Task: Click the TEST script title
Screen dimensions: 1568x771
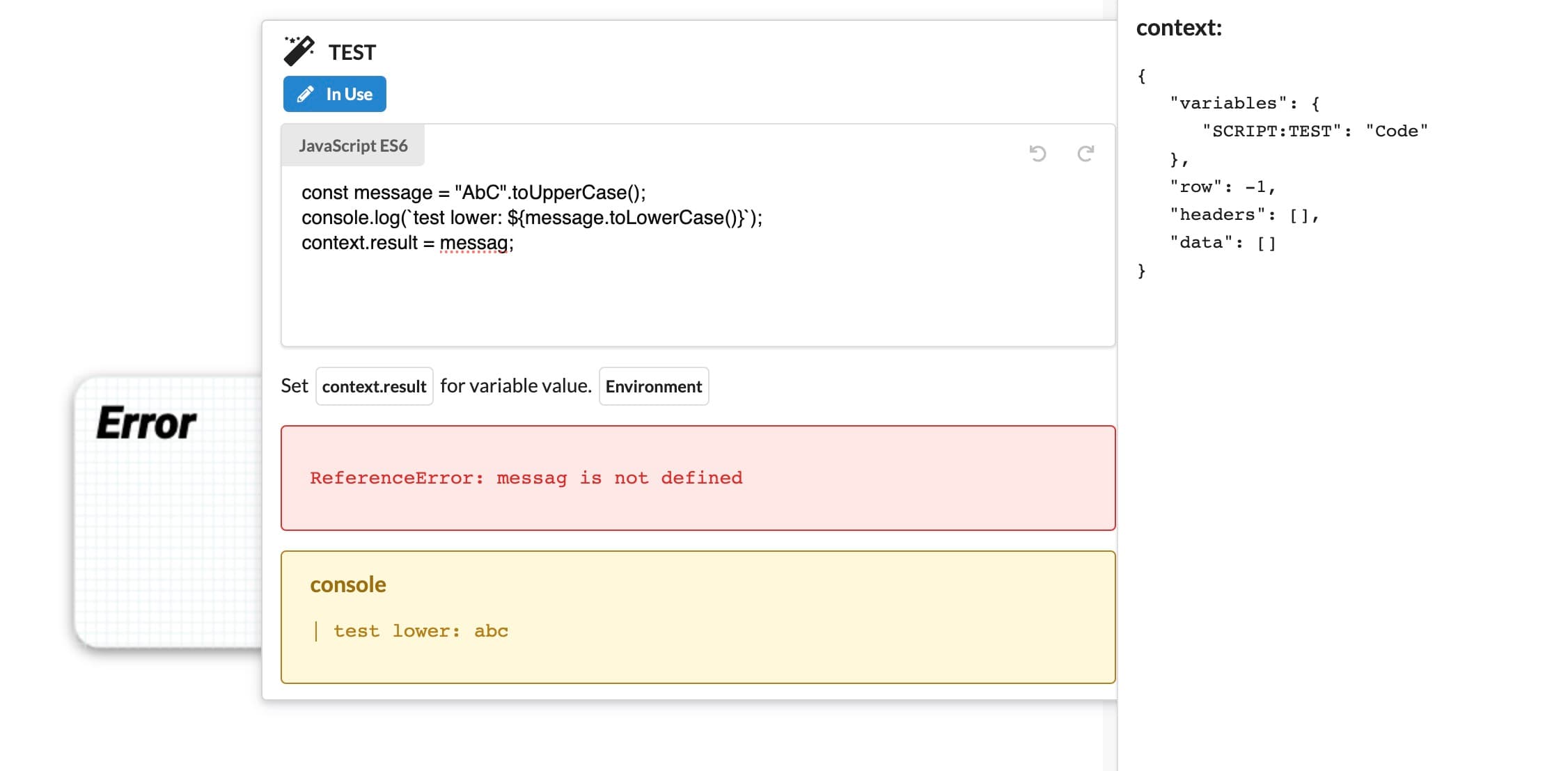Action: click(x=352, y=51)
